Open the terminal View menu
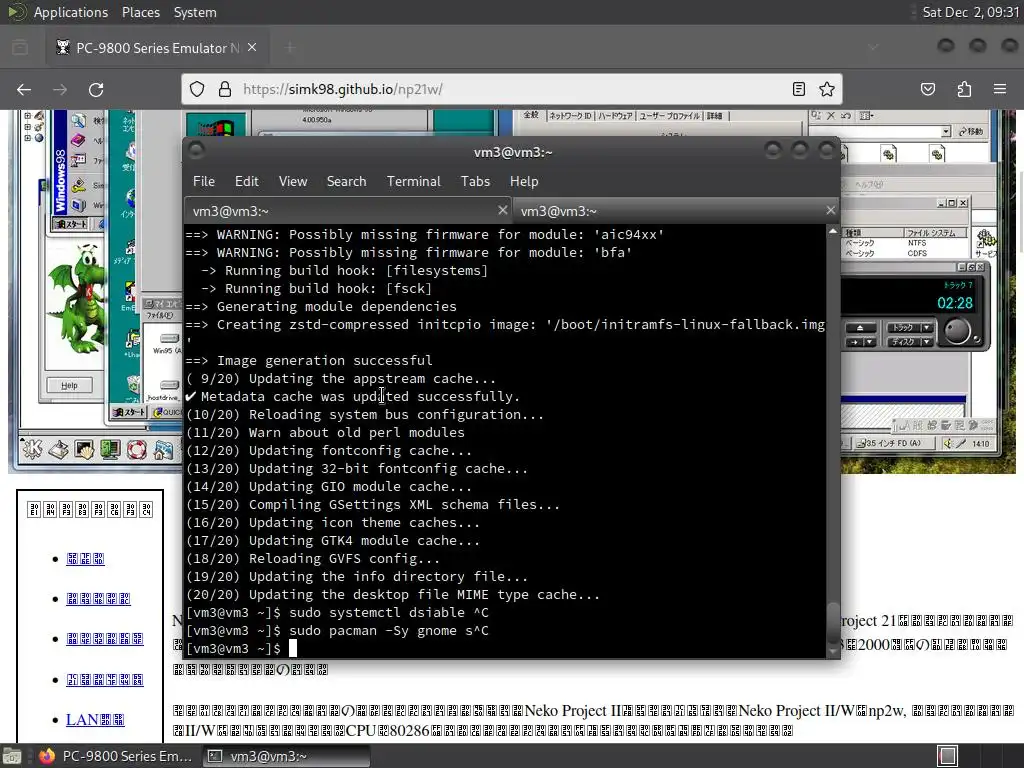 click(x=293, y=182)
